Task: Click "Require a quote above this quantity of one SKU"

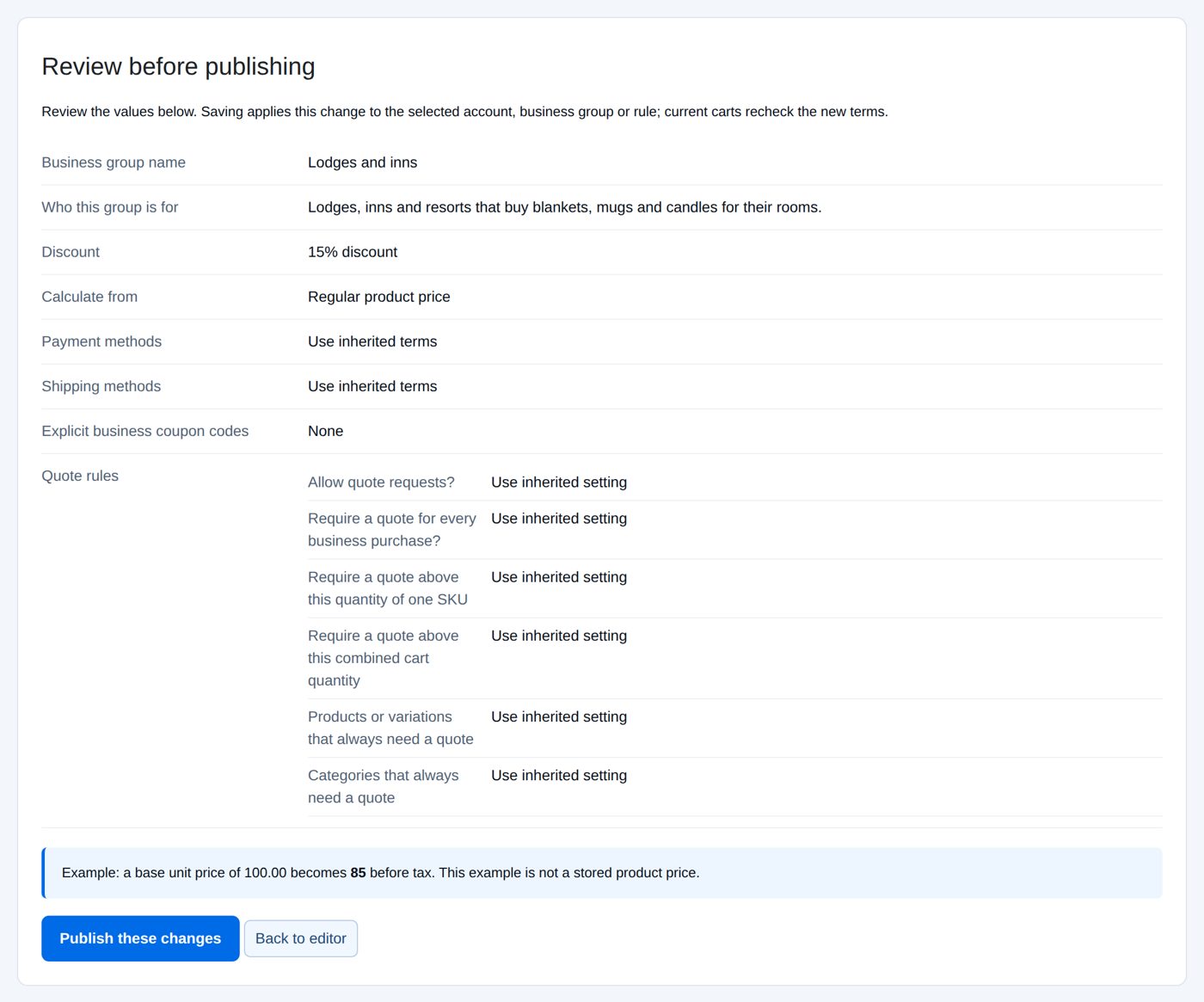Action: coord(388,588)
